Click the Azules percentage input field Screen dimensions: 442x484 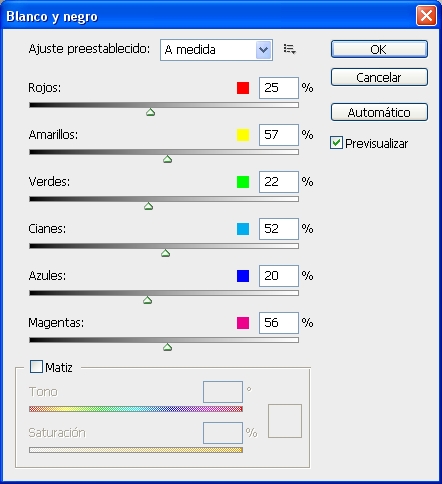click(279, 276)
